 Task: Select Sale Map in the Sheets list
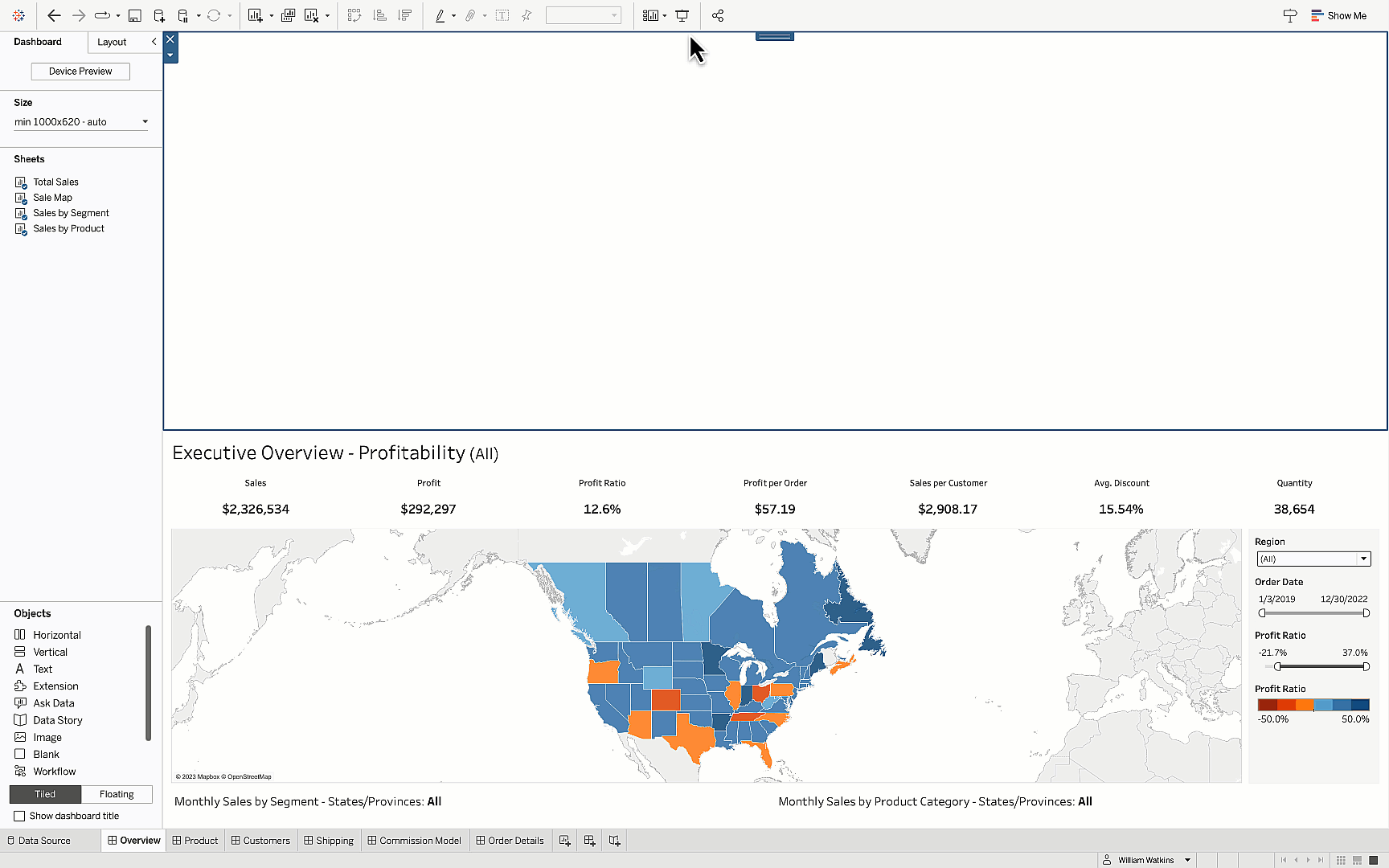[52, 197]
